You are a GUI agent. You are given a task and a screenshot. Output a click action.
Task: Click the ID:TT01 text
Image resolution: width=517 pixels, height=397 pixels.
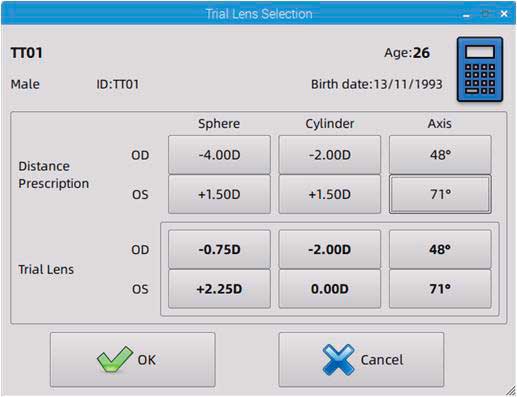pyautogui.click(x=118, y=84)
